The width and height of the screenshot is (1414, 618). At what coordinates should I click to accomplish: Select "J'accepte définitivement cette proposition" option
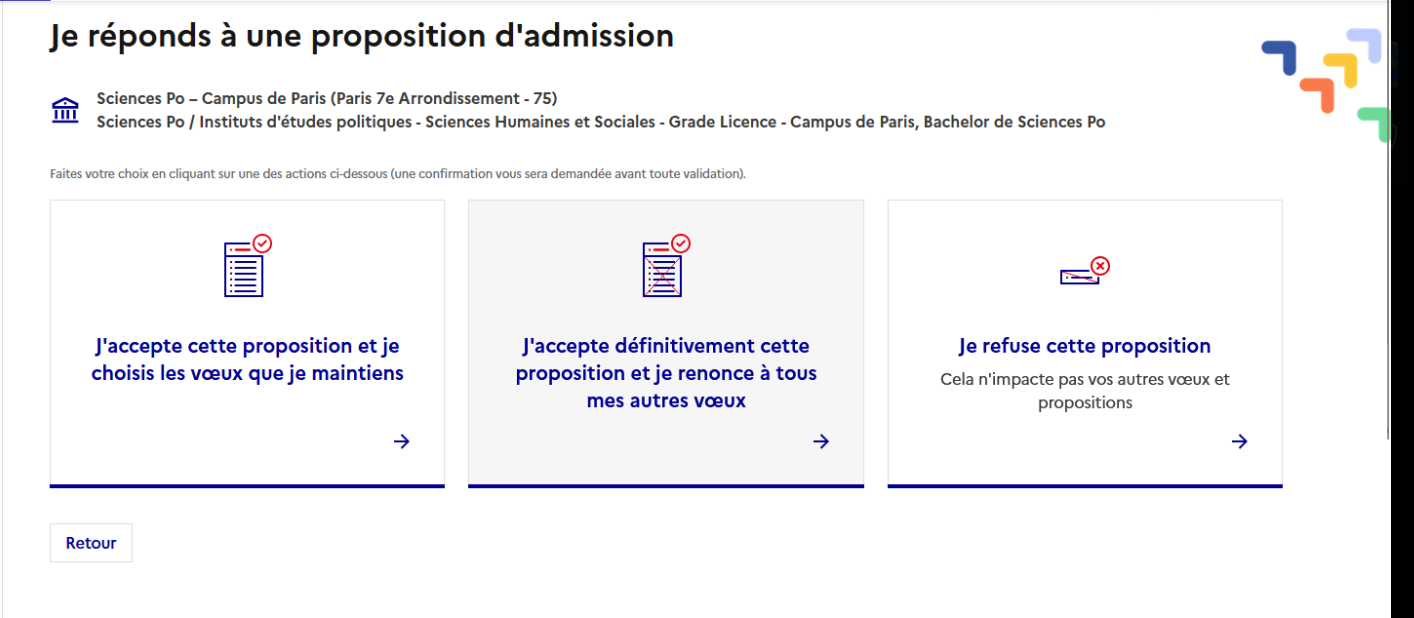pyautogui.click(x=666, y=343)
